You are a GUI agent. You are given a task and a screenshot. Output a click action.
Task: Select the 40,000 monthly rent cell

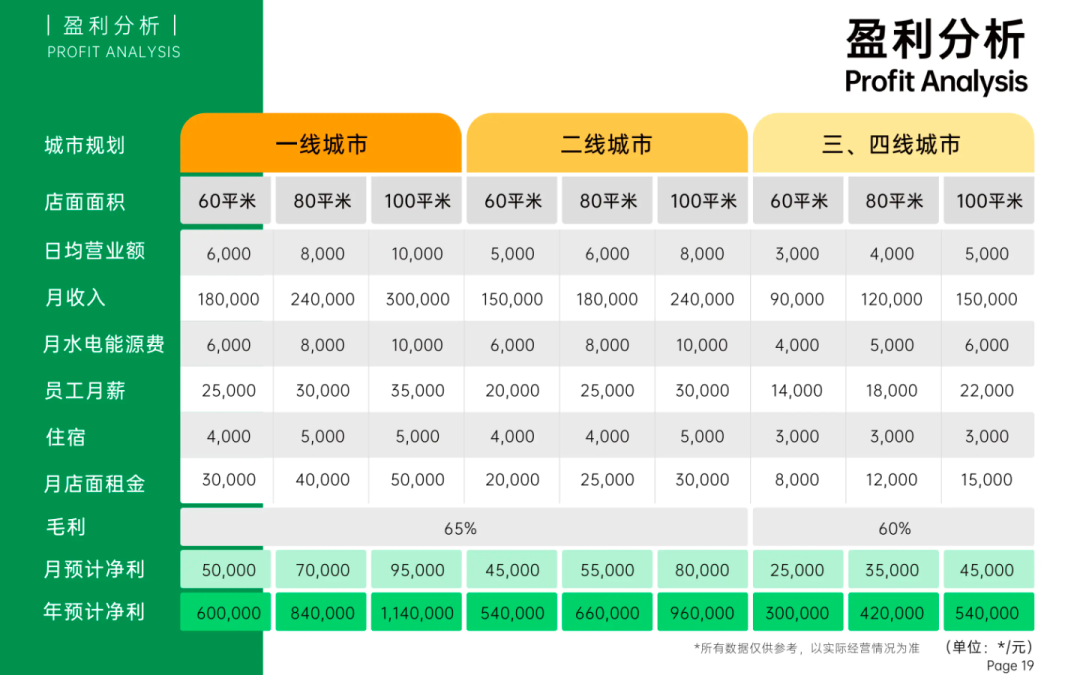click(x=322, y=479)
